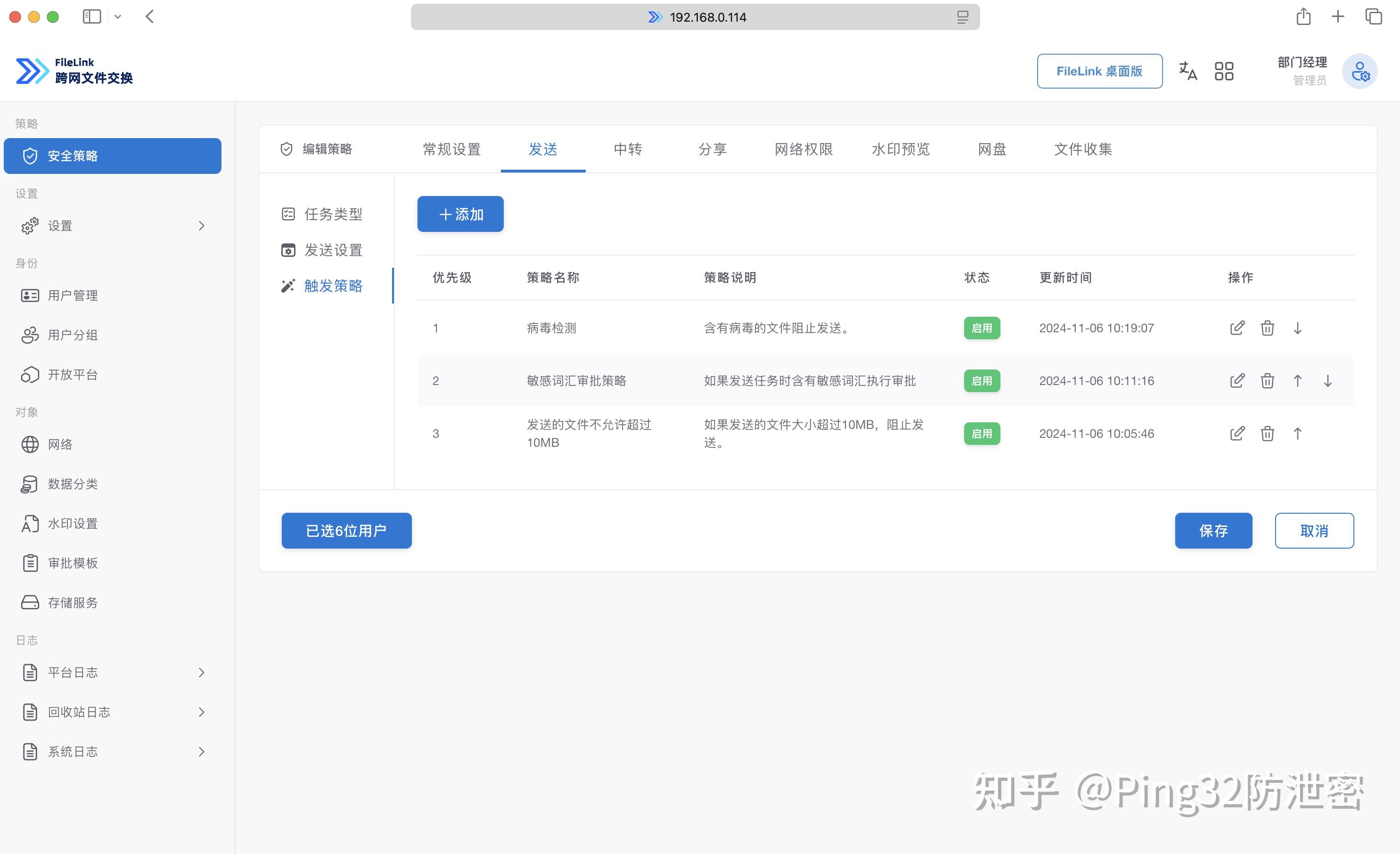
Task: Show Safari tab overview
Action: click(x=1374, y=16)
